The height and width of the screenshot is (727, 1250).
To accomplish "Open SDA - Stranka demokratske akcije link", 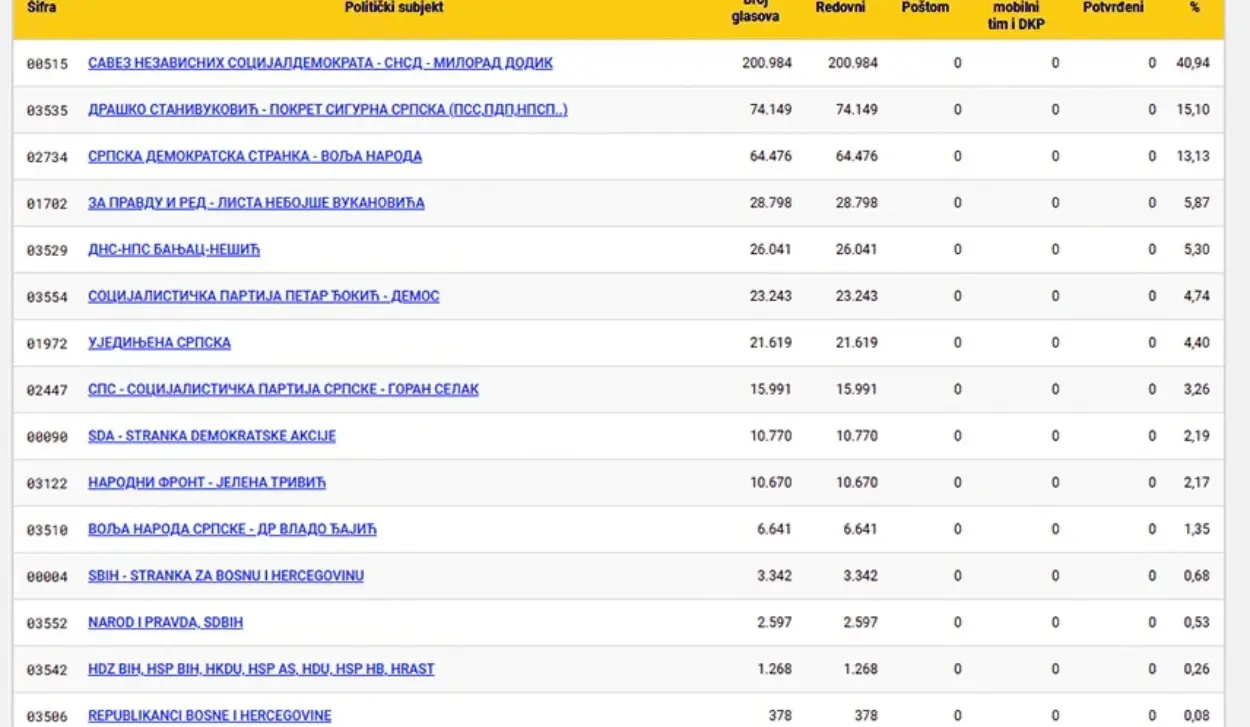I will tap(212, 436).
